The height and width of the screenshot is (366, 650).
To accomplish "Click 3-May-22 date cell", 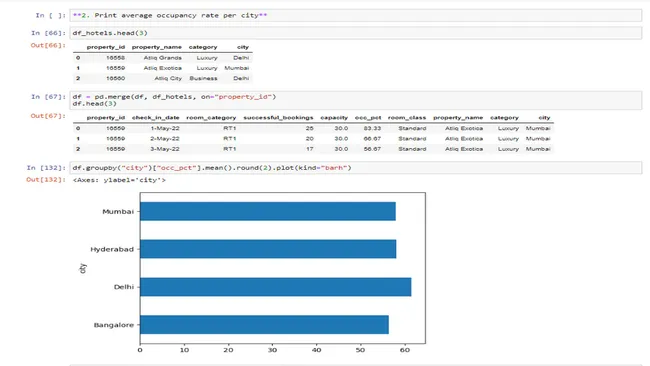I will click(x=165, y=149).
